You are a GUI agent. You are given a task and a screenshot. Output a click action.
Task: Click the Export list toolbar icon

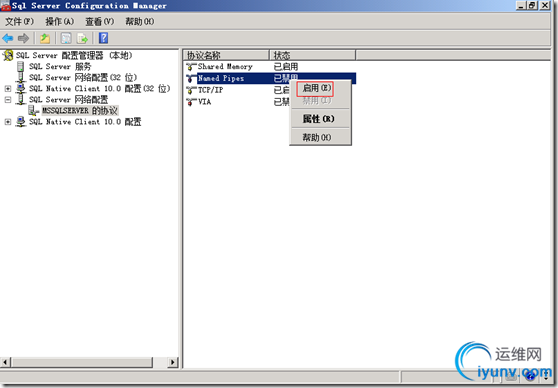pos(82,38)
